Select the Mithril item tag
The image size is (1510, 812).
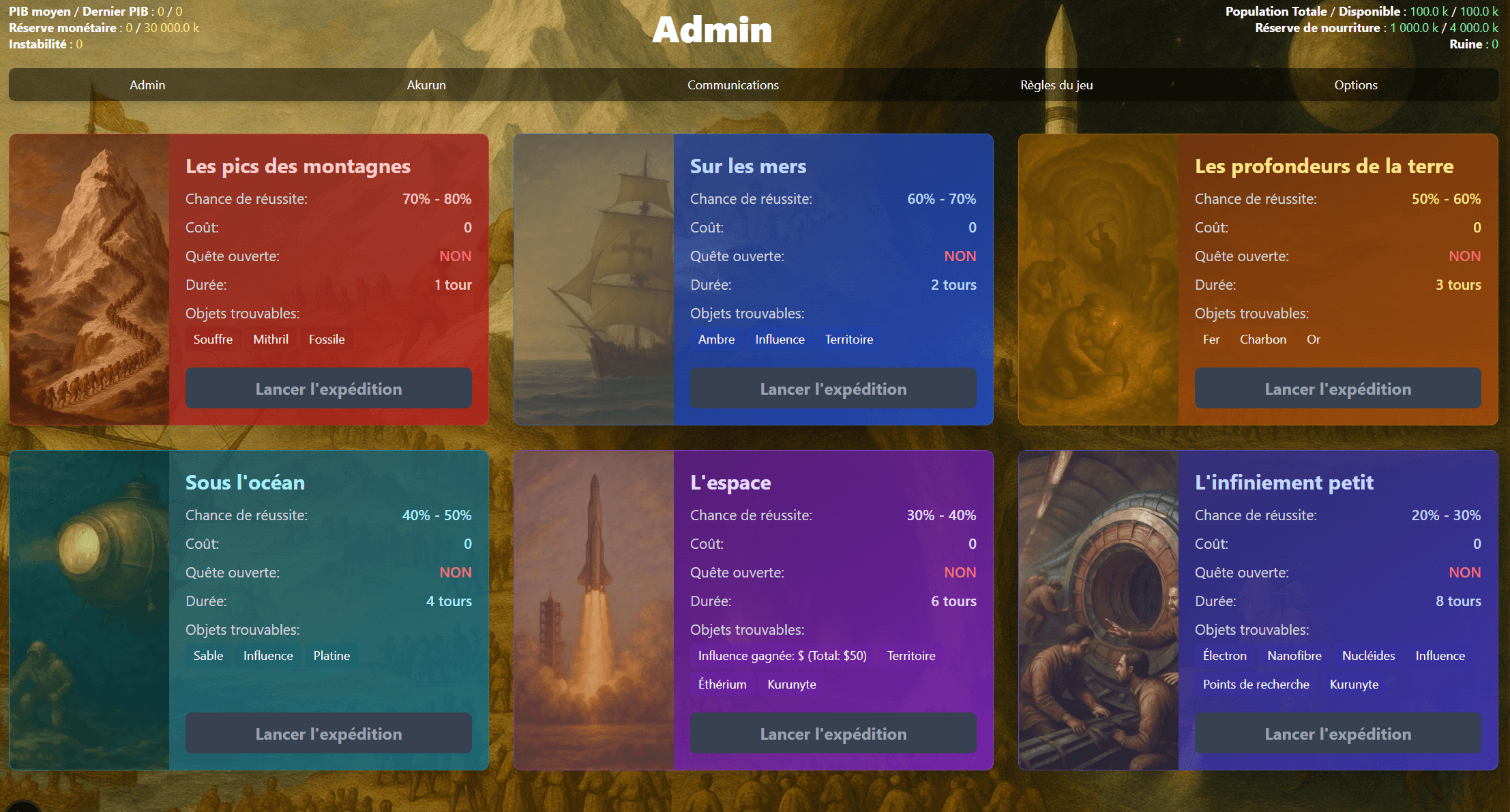tap(271, 340)
